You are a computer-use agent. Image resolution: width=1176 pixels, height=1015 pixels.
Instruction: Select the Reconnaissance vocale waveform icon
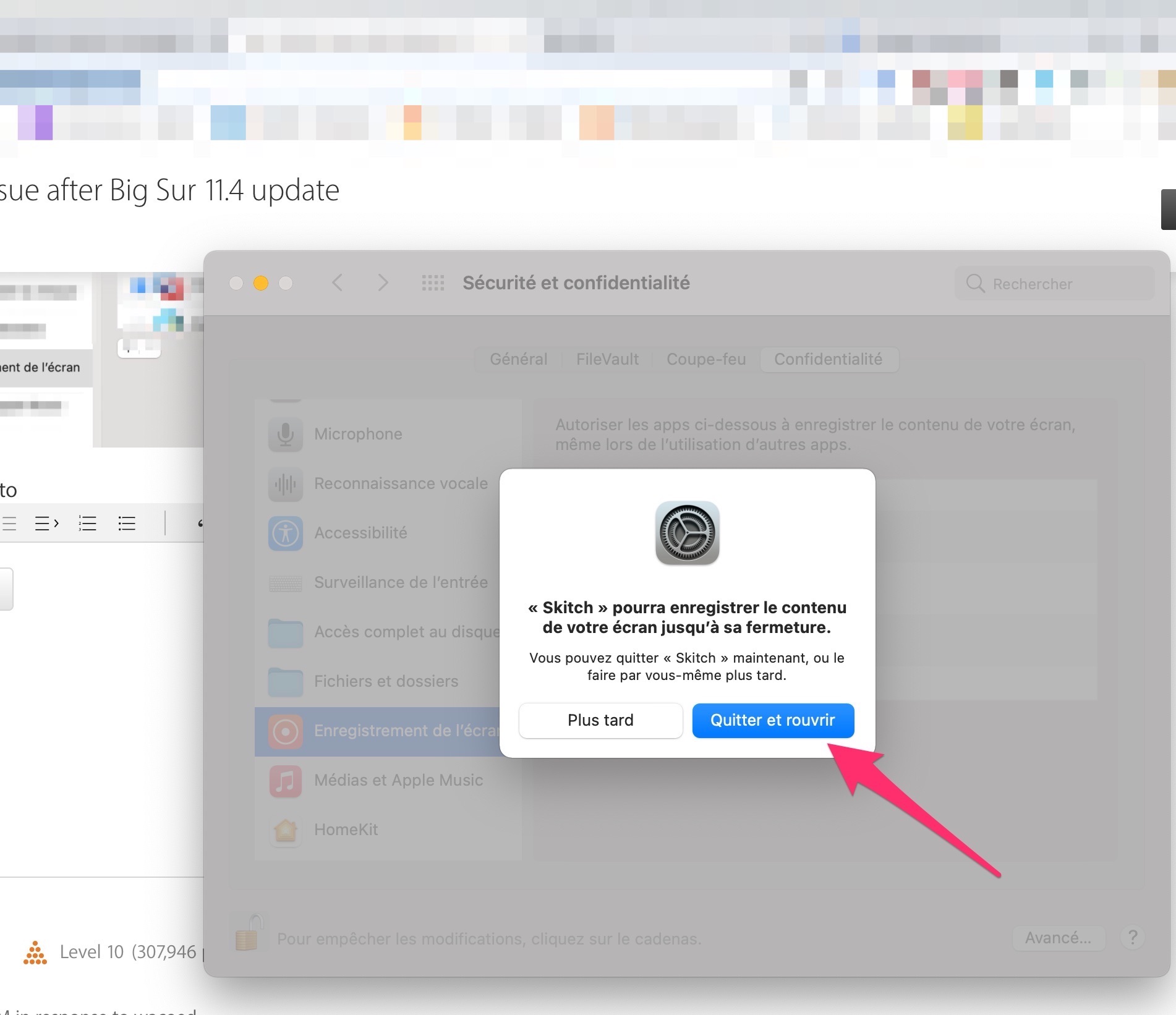coord(285,484)
